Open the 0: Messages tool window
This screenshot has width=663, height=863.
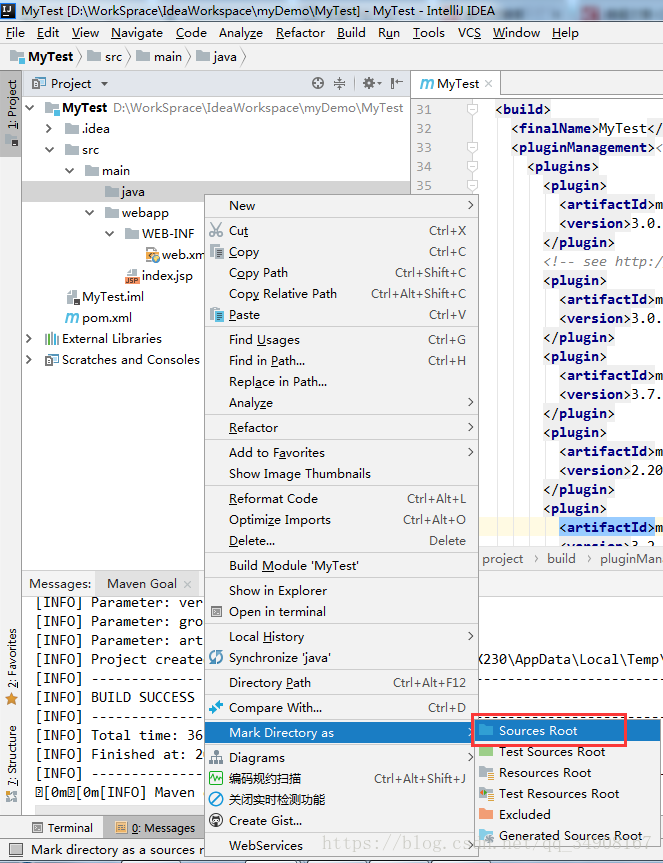click(155, 828)
